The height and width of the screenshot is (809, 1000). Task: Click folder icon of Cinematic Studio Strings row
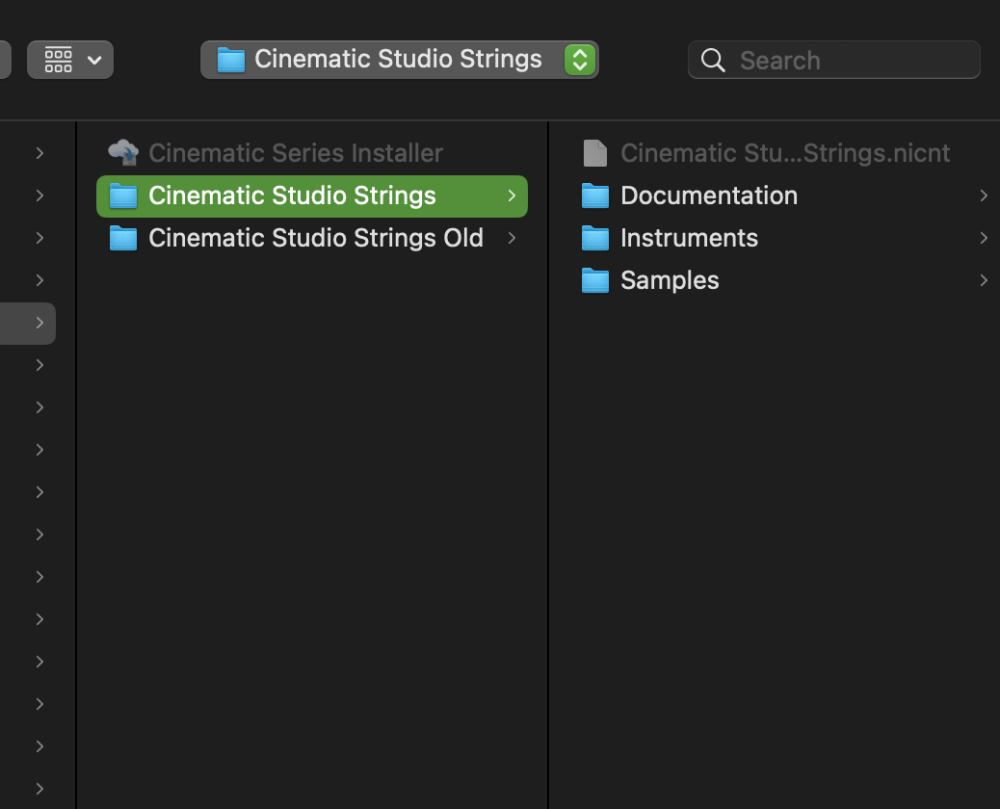[x=123, y=196]
